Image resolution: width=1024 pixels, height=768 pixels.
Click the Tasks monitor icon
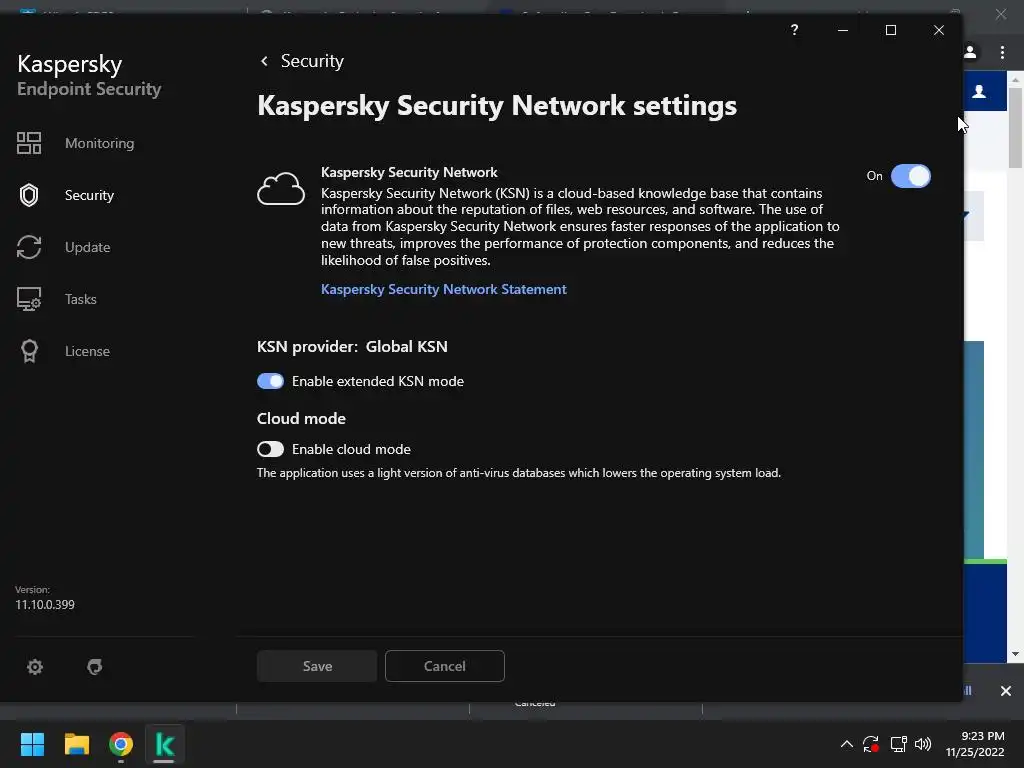(29, 299)
